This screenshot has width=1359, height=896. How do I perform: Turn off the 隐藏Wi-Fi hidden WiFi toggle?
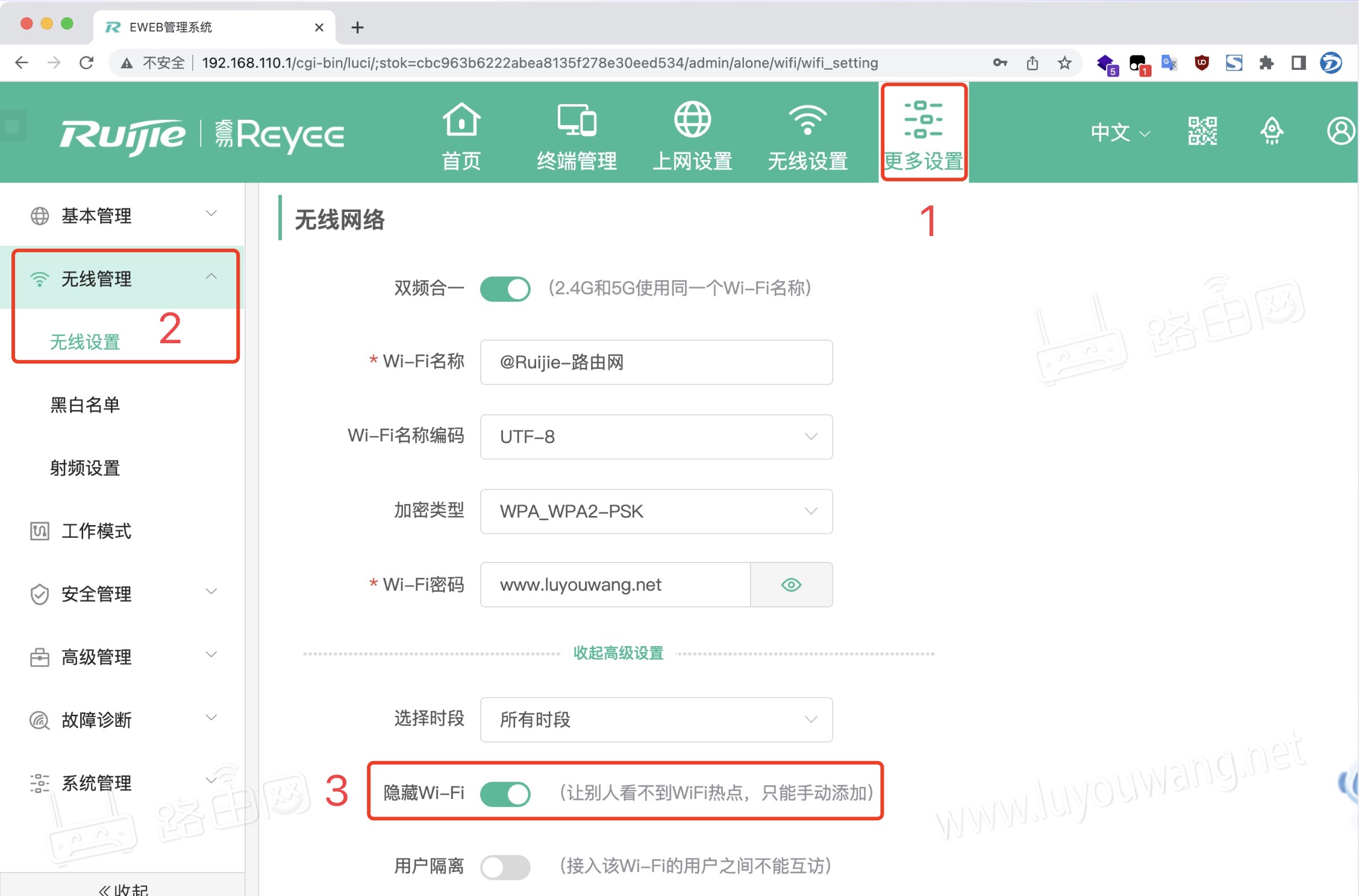[x=506, y=794]
